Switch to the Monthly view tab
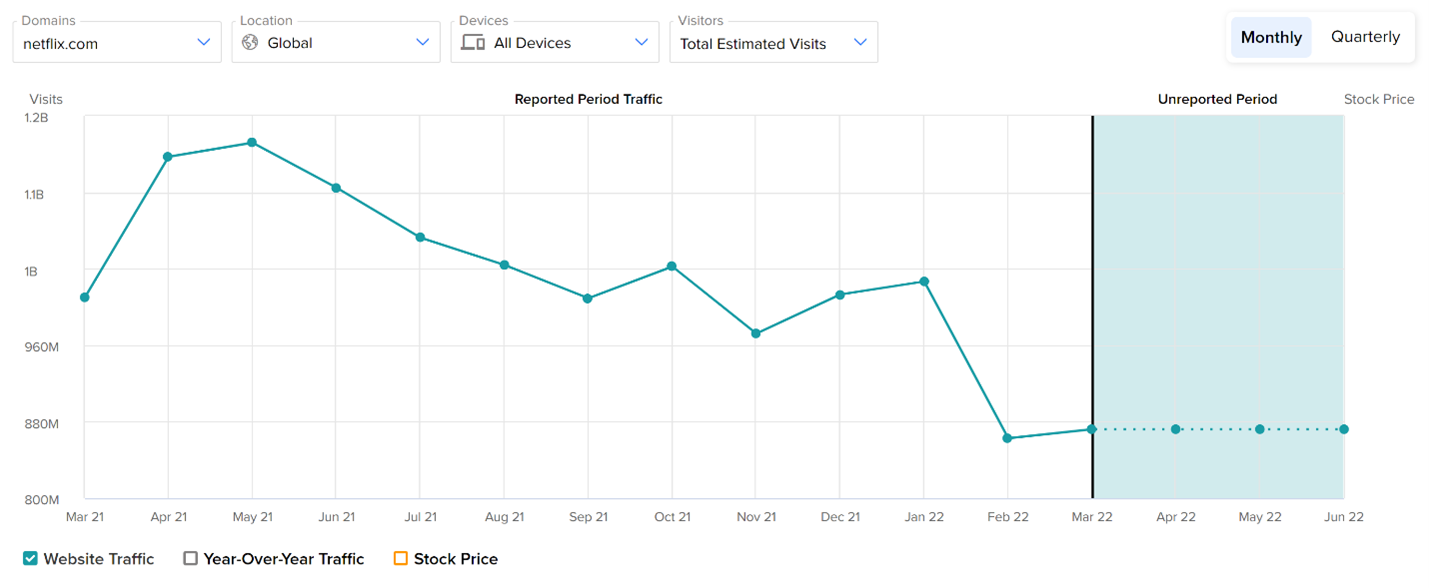 pyautogui.click(x=1271, y=37)
